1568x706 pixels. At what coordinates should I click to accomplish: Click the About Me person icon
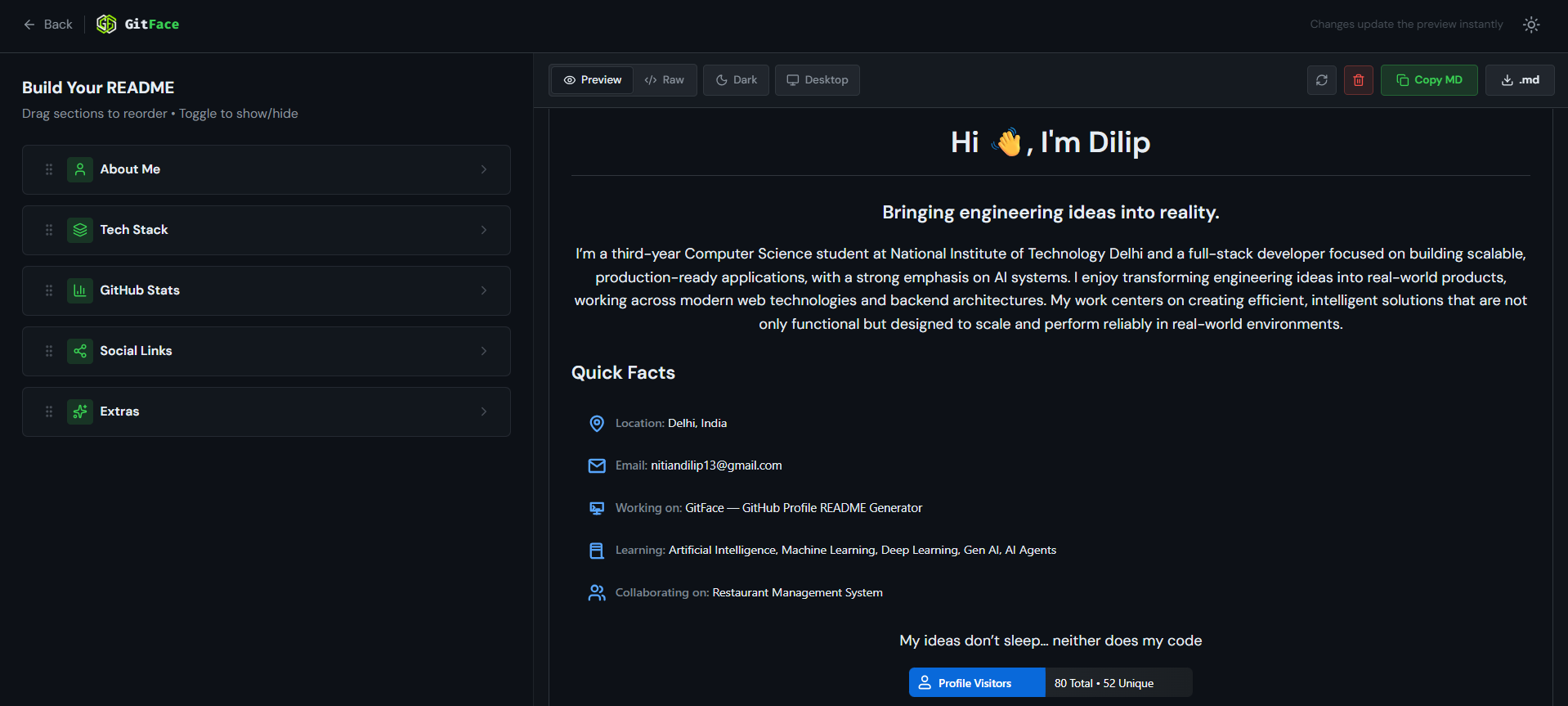click(x=80, y=169)
